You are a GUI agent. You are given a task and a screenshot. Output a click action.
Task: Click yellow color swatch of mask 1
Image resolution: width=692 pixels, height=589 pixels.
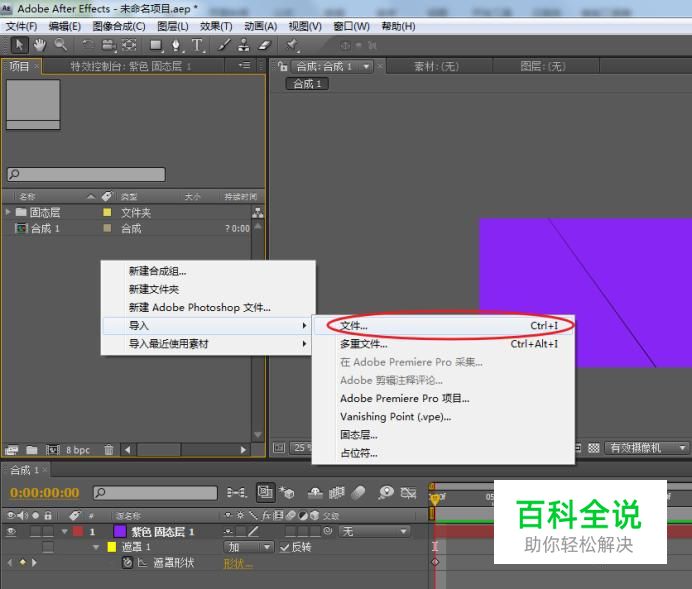click(x=112, y=548)
